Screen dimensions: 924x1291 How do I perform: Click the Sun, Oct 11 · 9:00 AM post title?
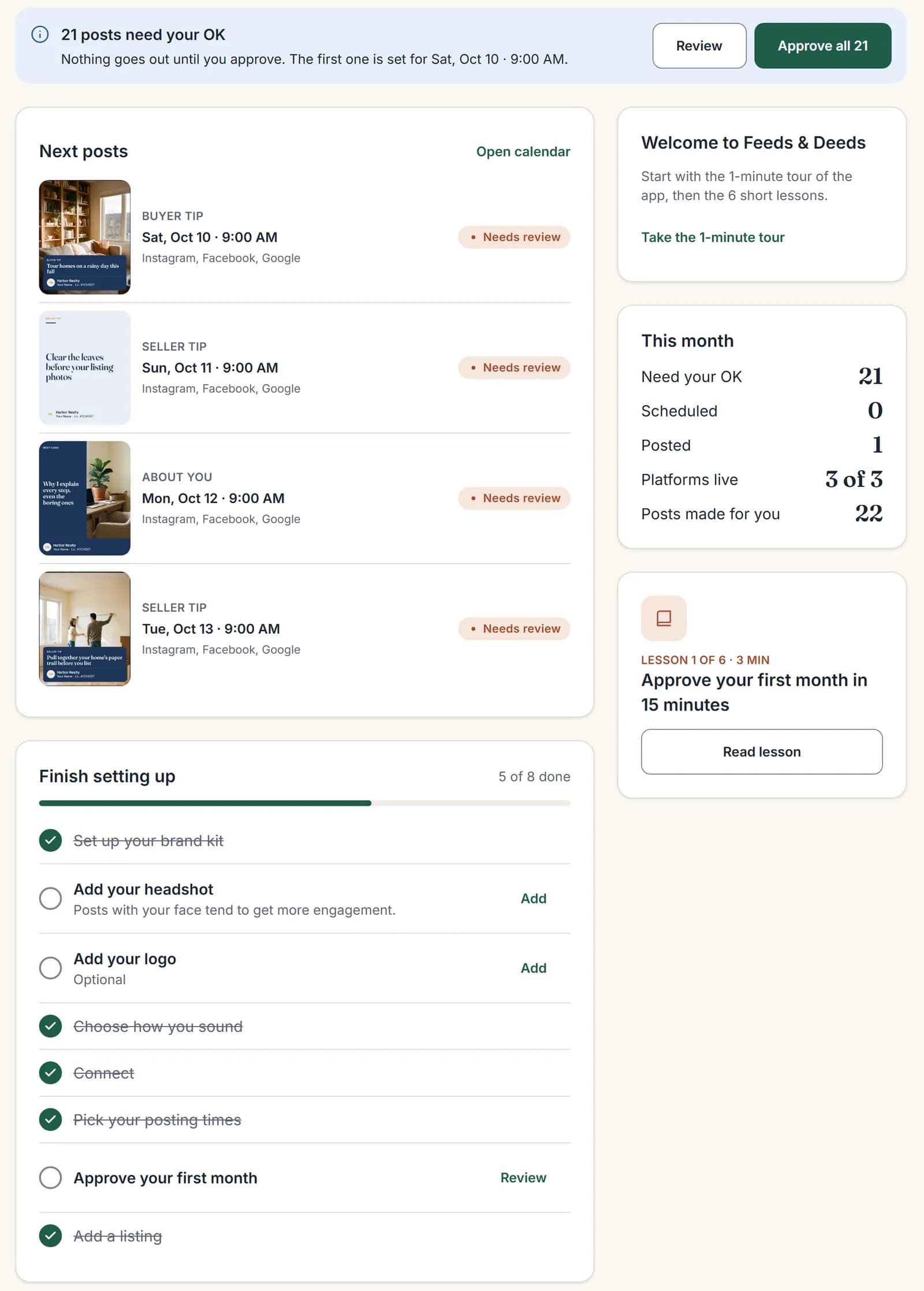point(210,368)
